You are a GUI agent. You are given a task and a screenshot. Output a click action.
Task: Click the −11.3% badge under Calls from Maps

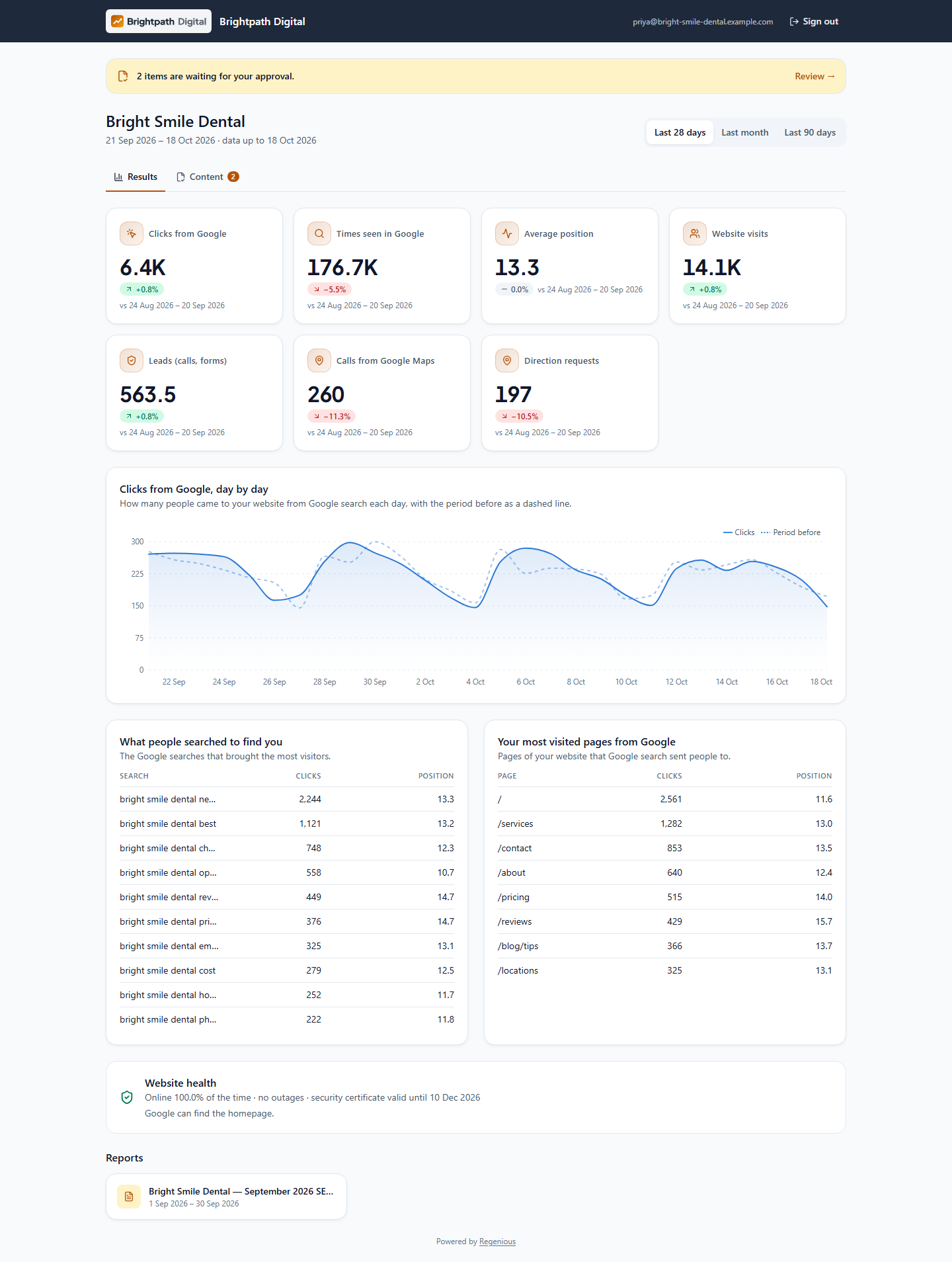tap(332, 416)
